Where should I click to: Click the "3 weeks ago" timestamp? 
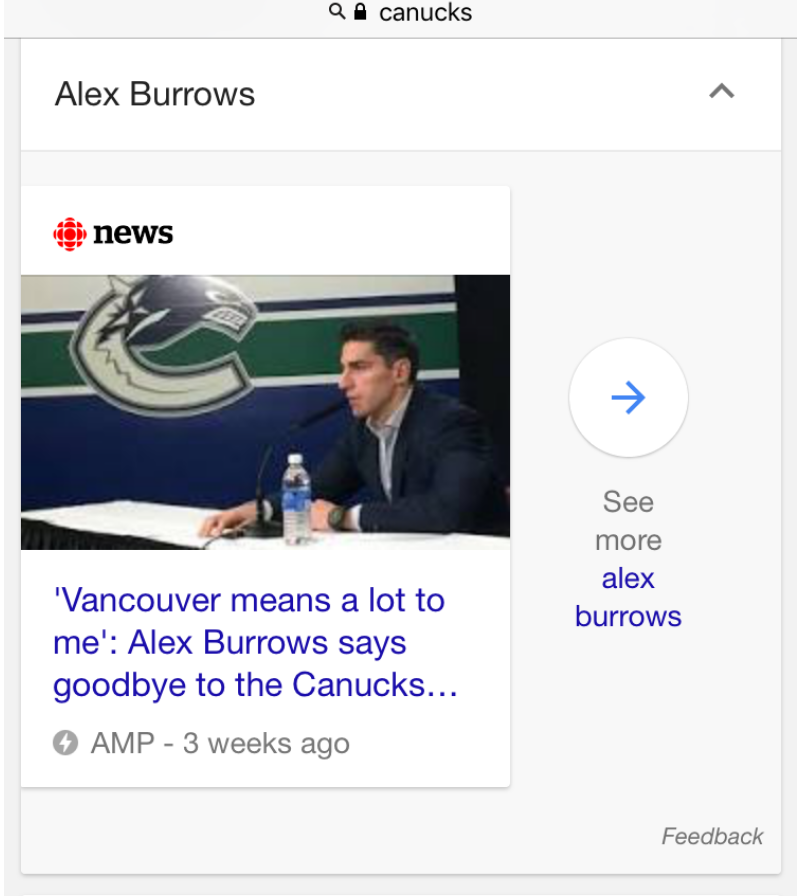[266, 744]
